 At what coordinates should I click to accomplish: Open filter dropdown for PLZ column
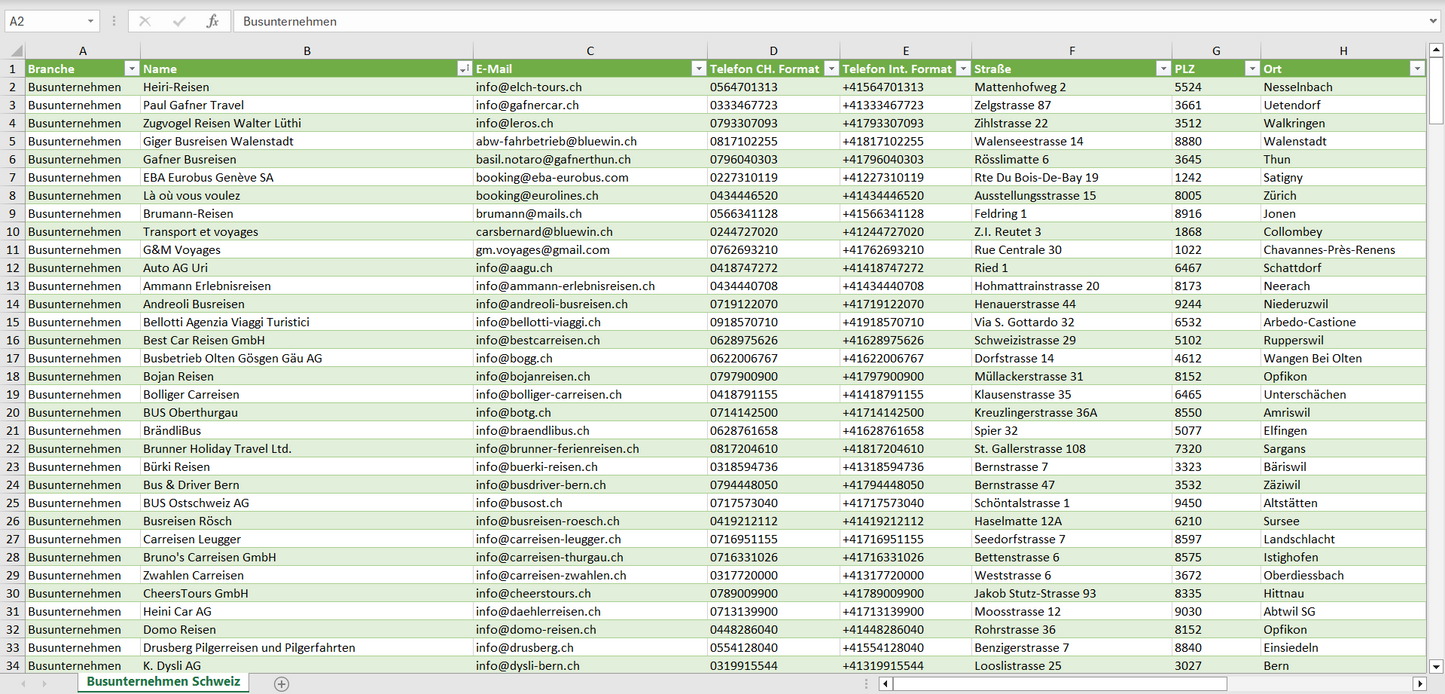1252,69
